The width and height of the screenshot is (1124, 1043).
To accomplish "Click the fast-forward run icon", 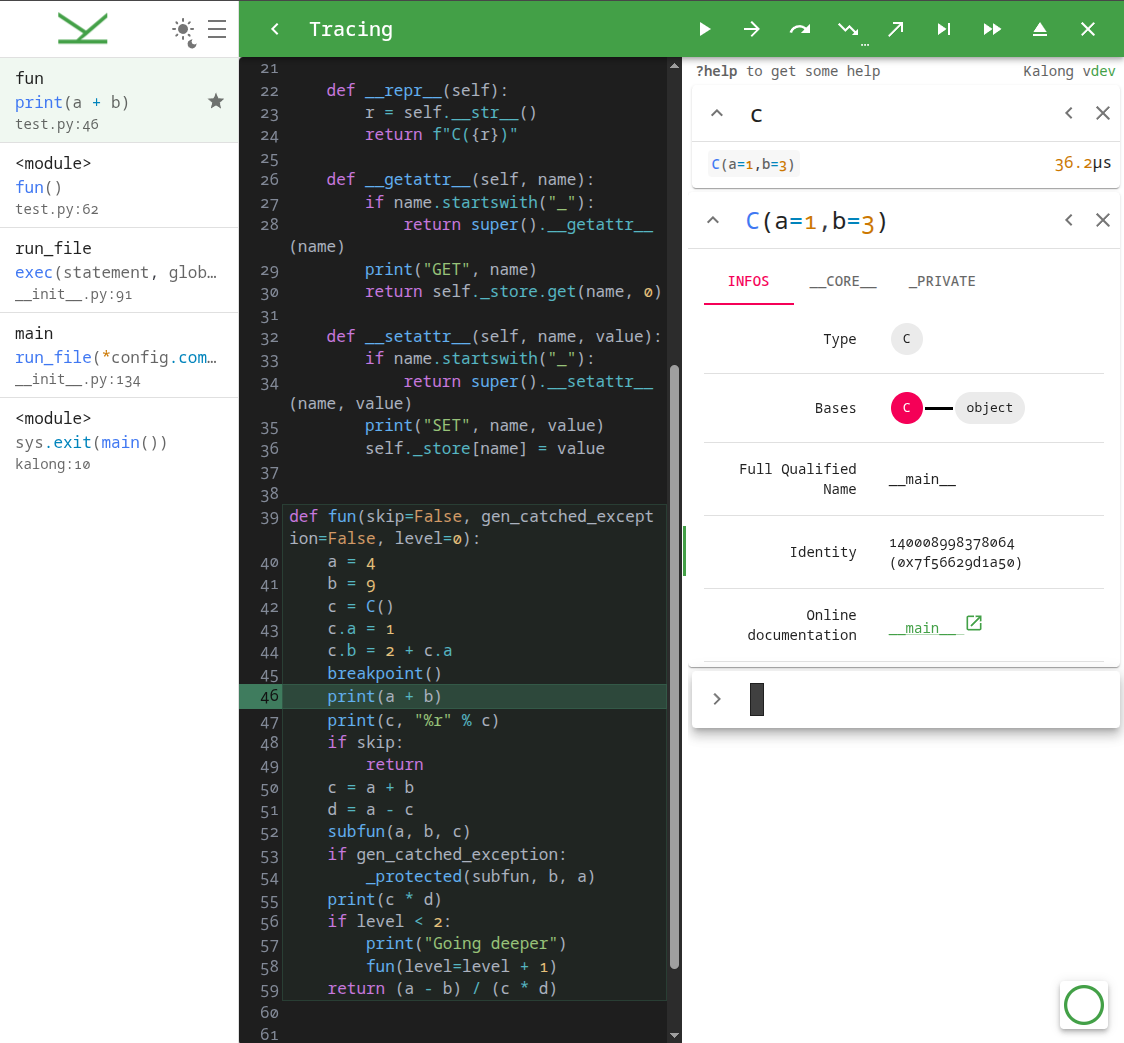I will (x=991, y=29).
